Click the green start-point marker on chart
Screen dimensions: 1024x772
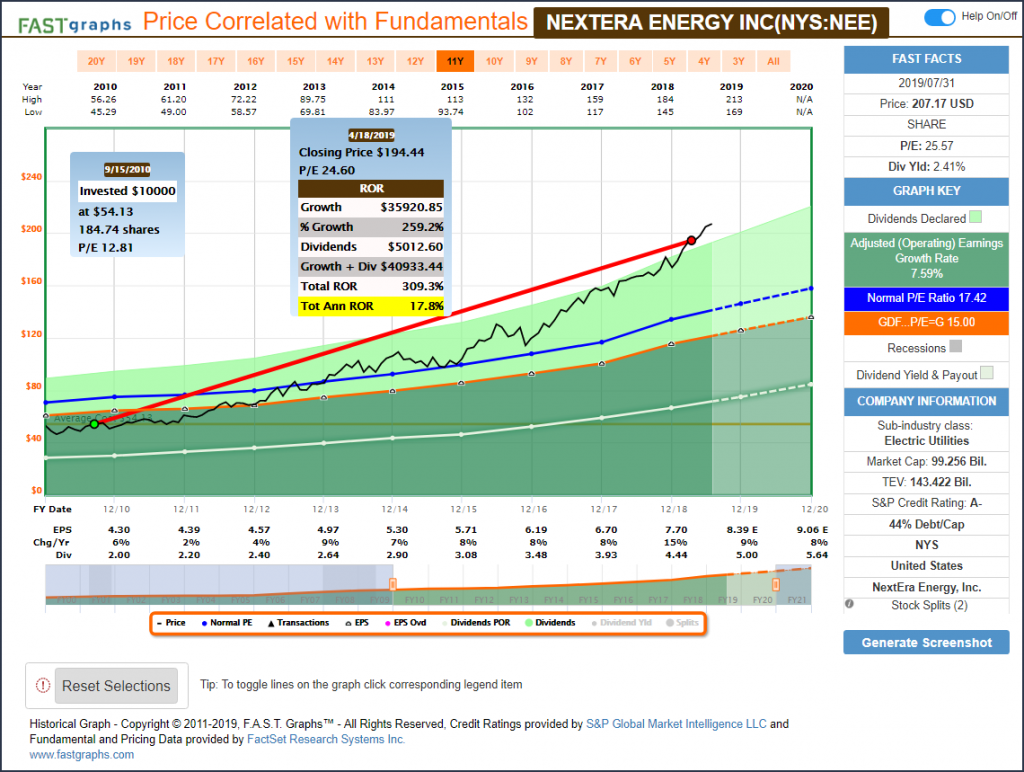(95, 424)
